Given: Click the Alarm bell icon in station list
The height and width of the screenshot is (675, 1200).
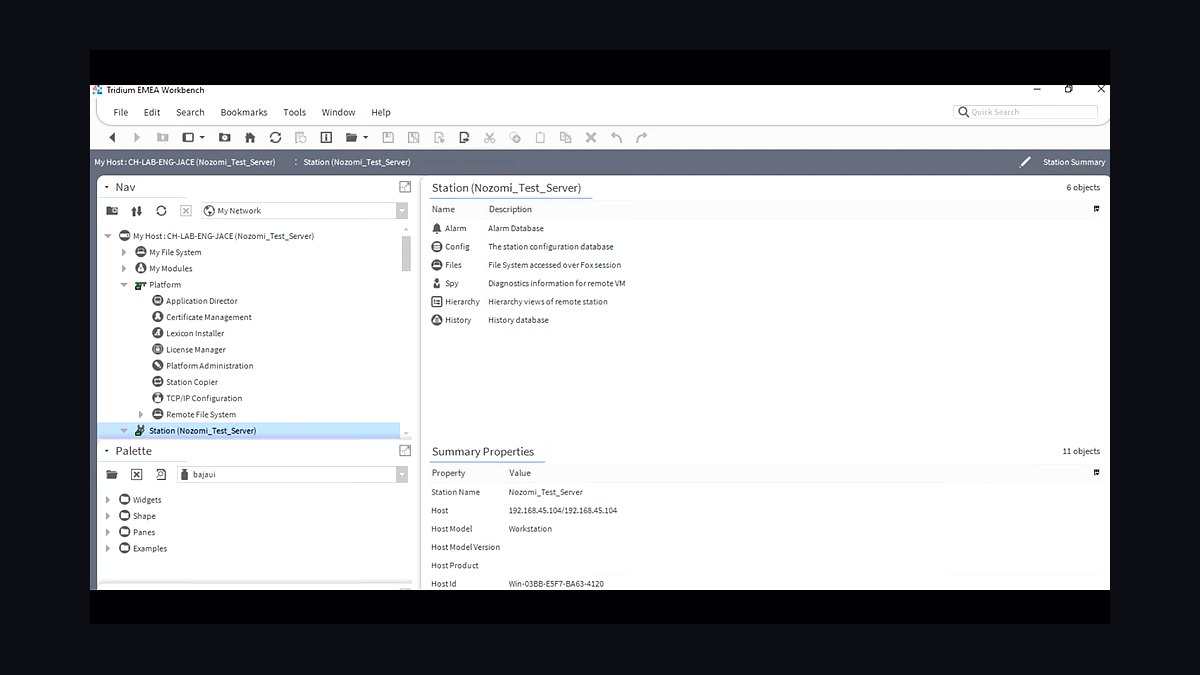Looking at the screenshot, I should tap(437, 228).
